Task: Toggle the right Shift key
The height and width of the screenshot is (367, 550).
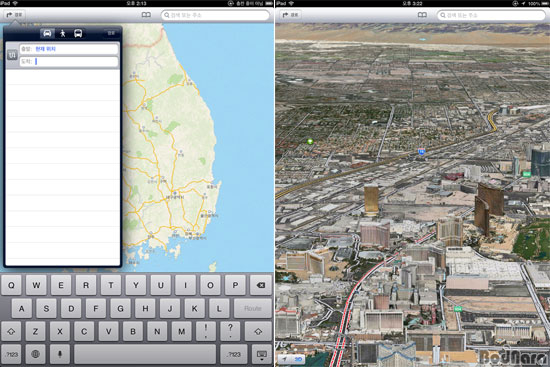Action: 259,331
